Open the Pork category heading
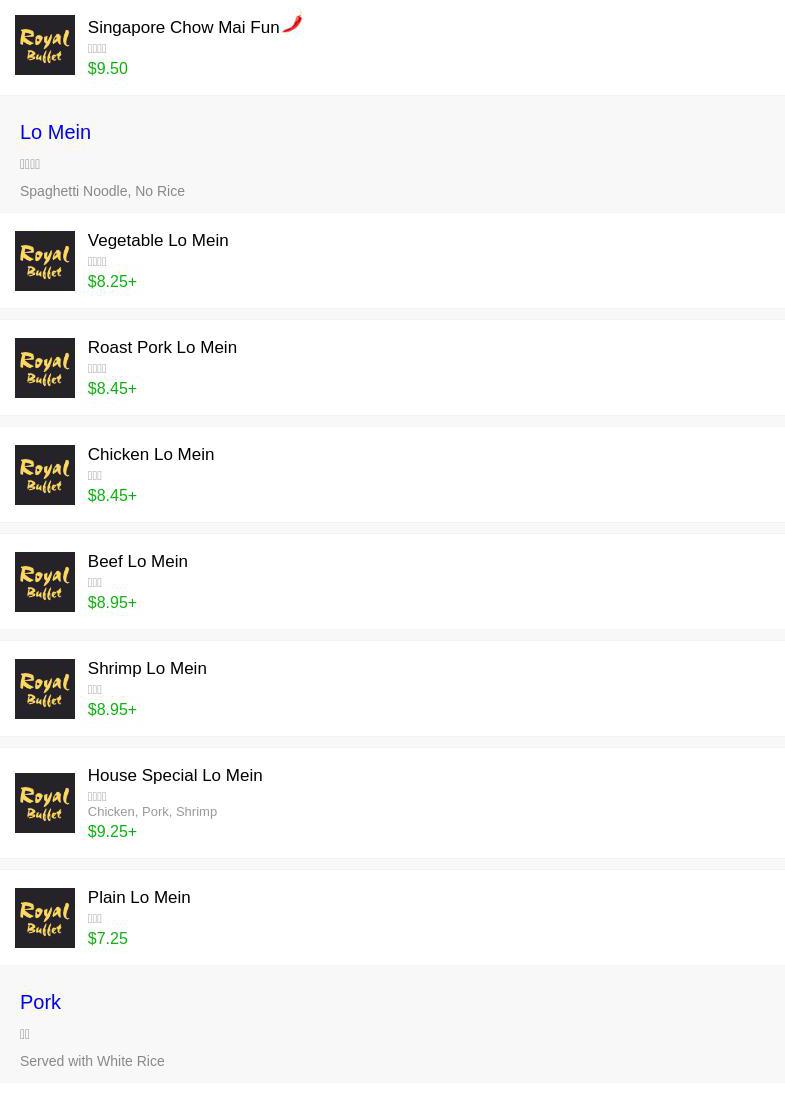 pyautogui.click(x=40, y=1002)
